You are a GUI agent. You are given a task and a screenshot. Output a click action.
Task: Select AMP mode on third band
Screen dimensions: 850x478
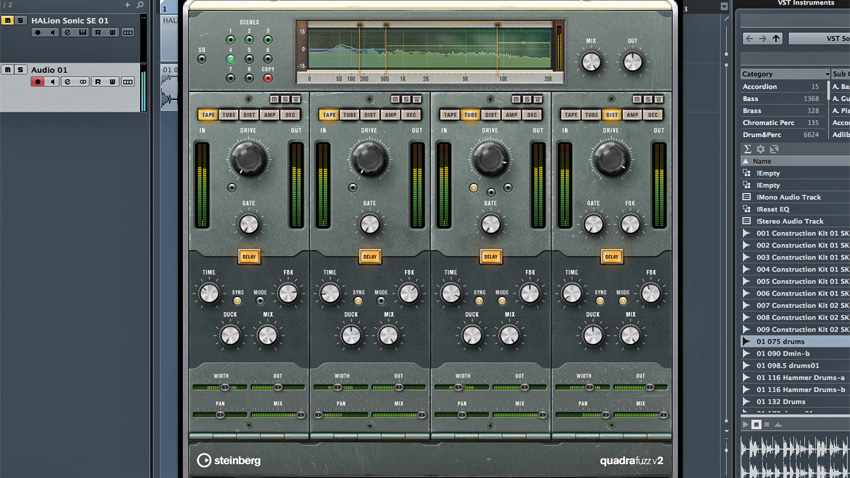pyautogui.click(x=512, y=115)
